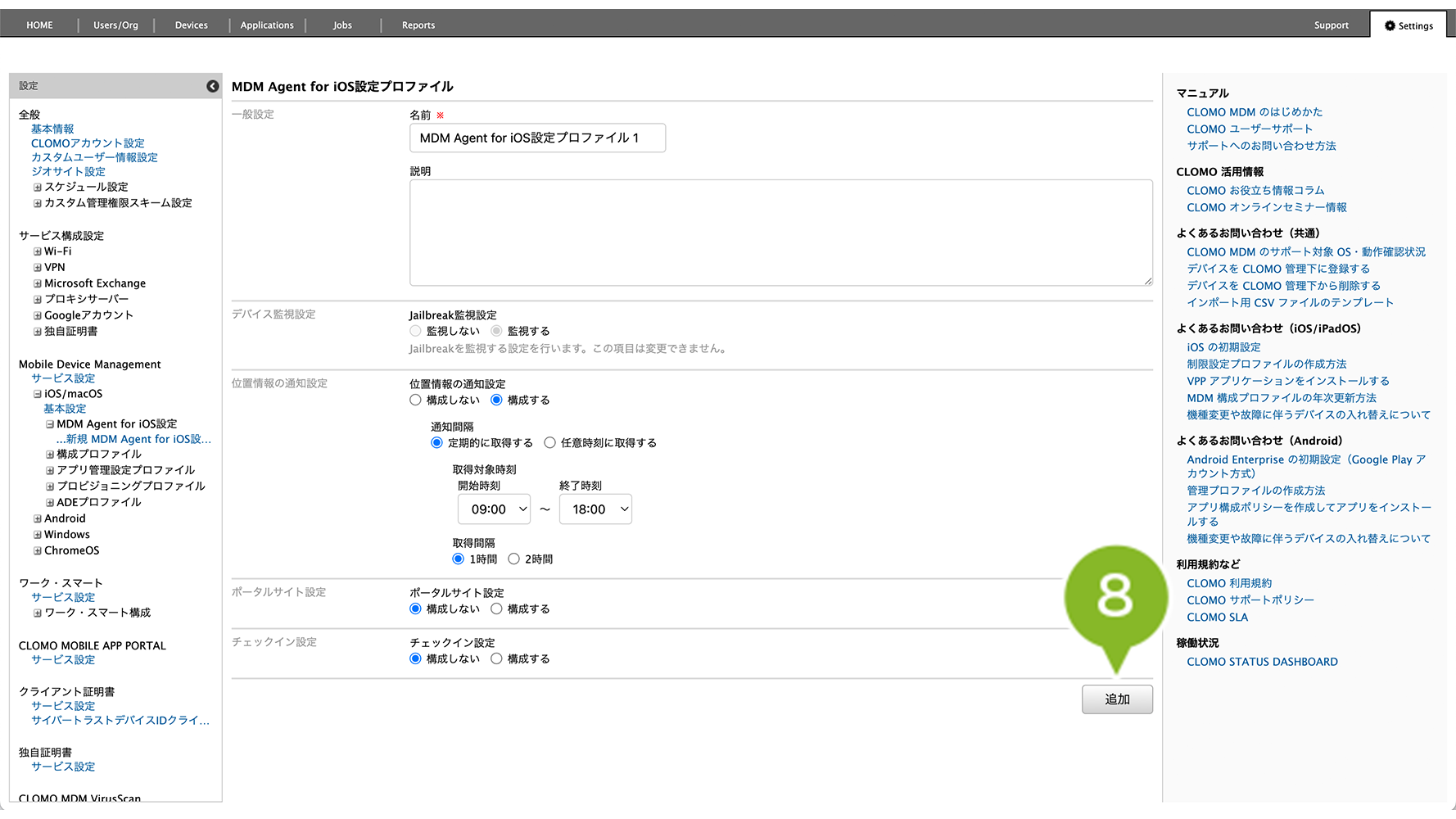The height and width of the screenshot is (819, 1456).
Task: Switch to the Reports tab
Action: pos(418,25)
